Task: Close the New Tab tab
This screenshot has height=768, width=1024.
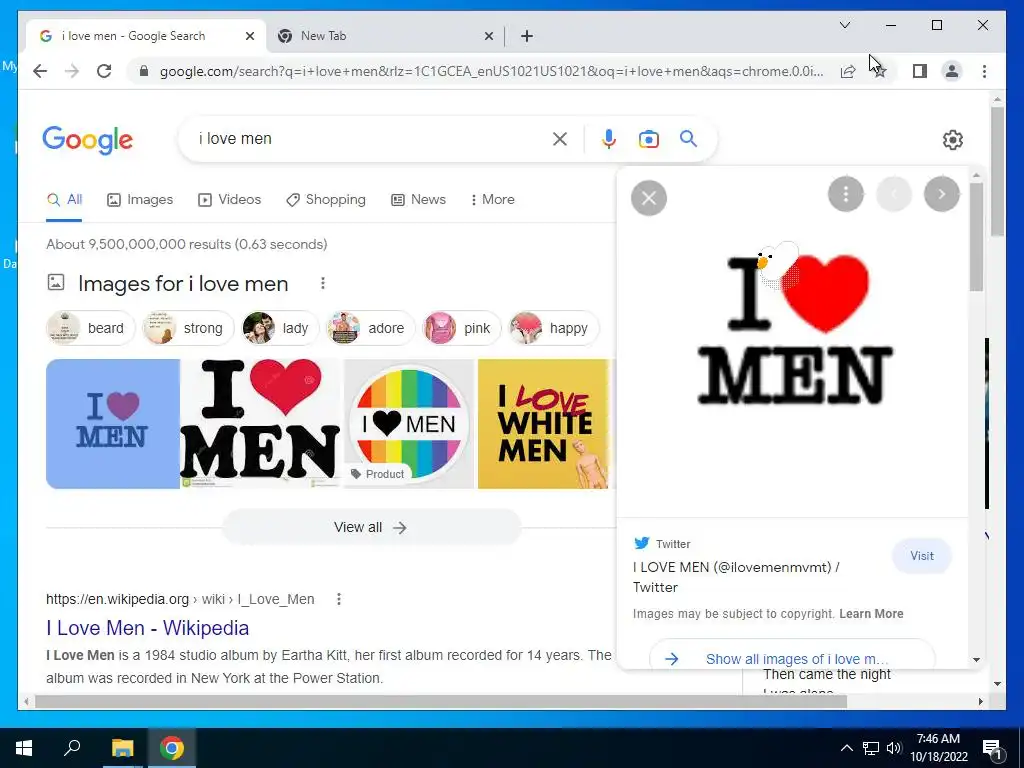Action: pyautogui.click(x=488, y=36)
